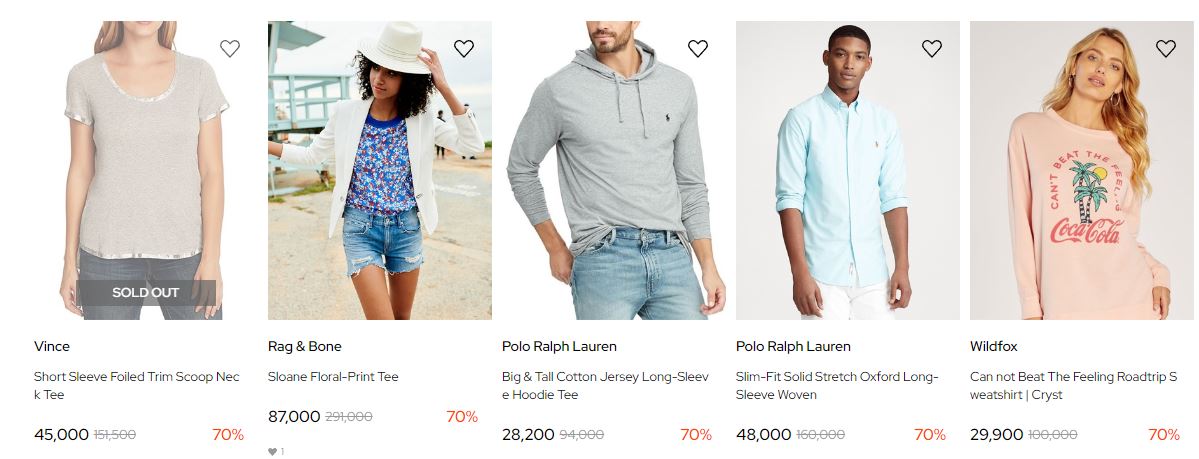Screen dimensions: 1199x459
Task: Open Sloane Floral-Print Tee title
Action: pyautogui.click(x=333, y=376)
